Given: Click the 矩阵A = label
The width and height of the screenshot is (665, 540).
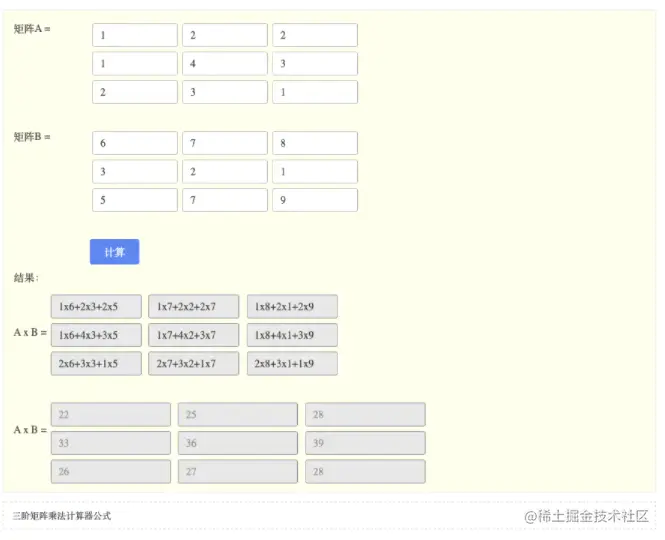Looking at the screenshot, I should [32, 29].
